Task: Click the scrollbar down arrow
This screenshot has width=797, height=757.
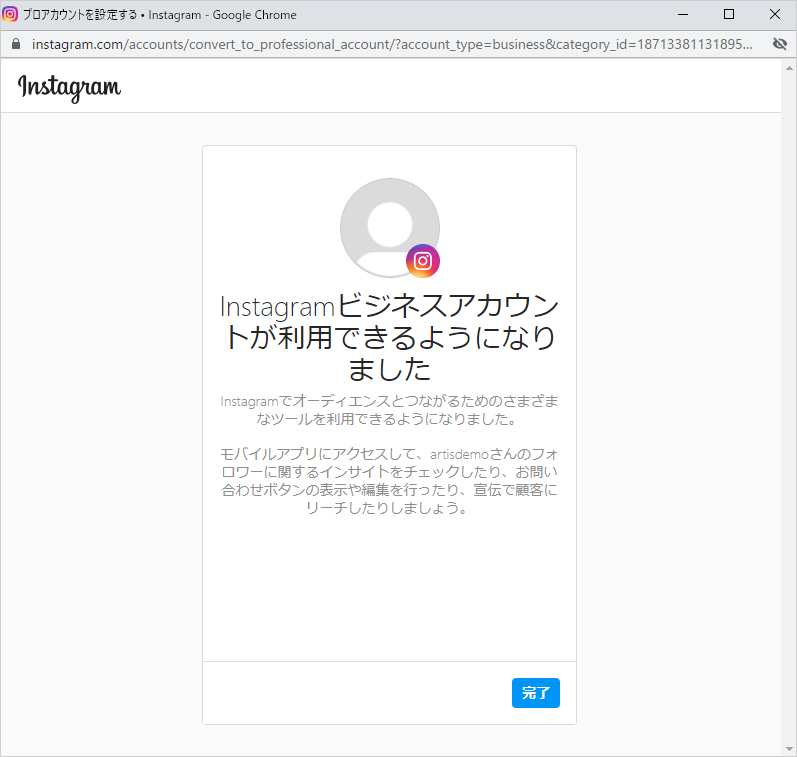Action: [x=789, y=748]
